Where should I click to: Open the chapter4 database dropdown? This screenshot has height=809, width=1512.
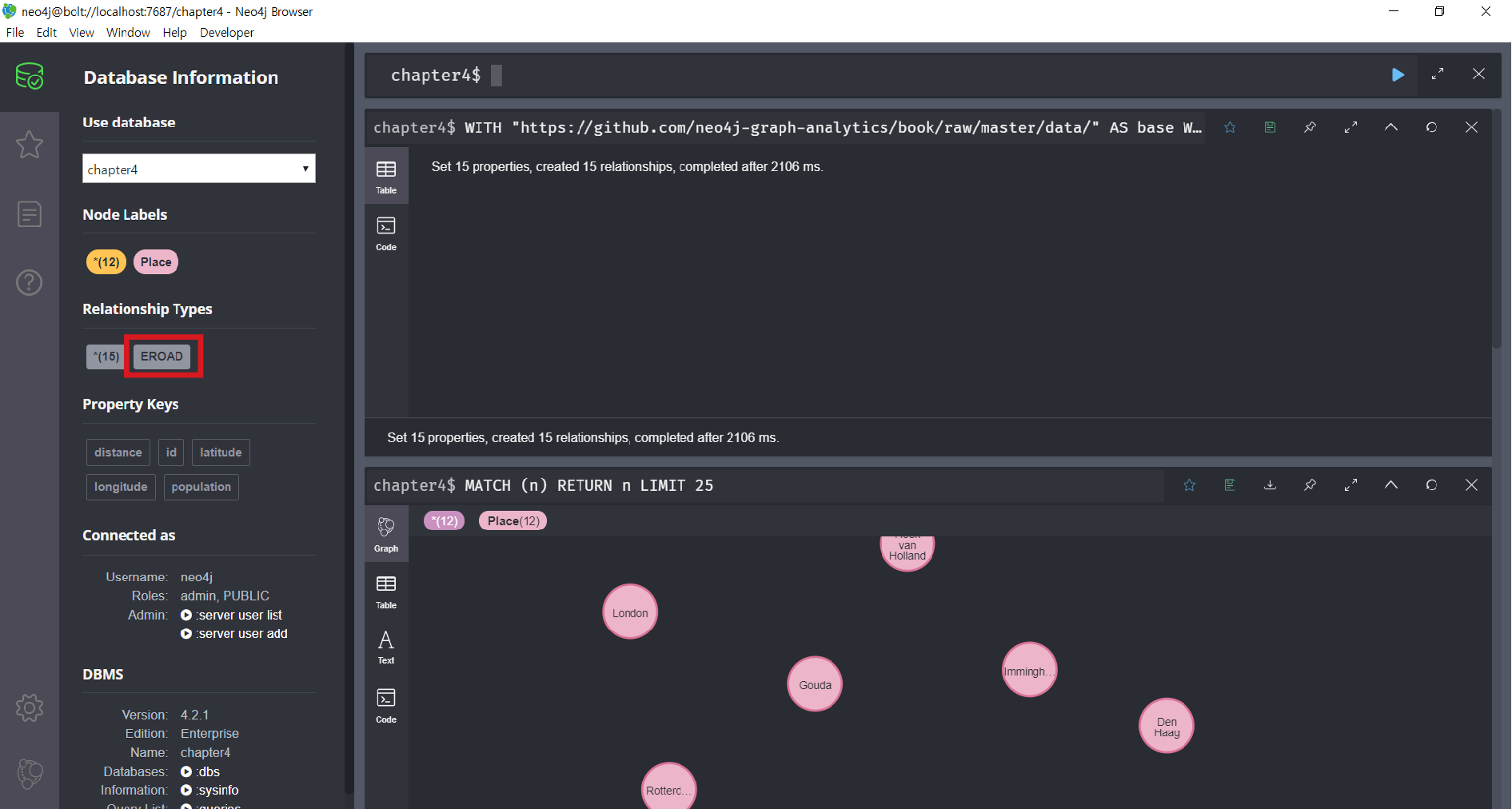coord(199,169)
